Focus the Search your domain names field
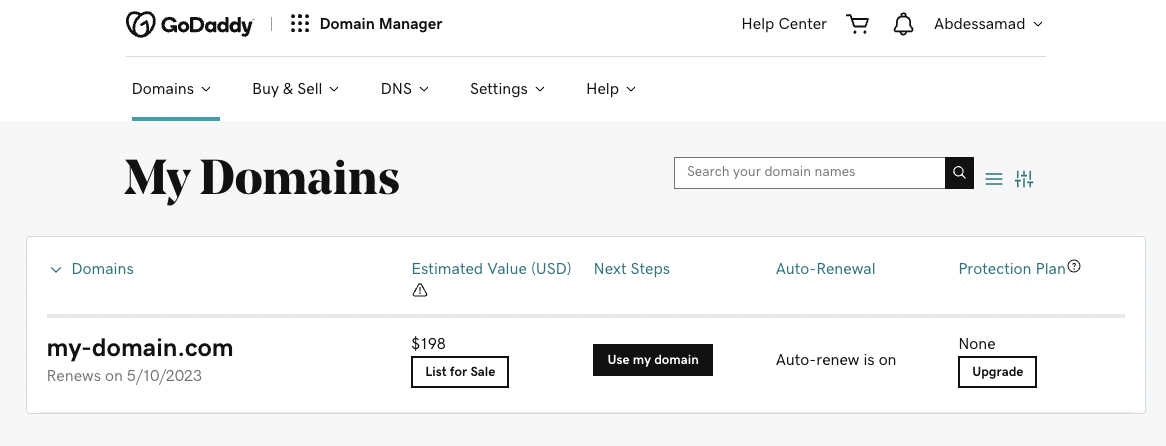 [810, 173]
